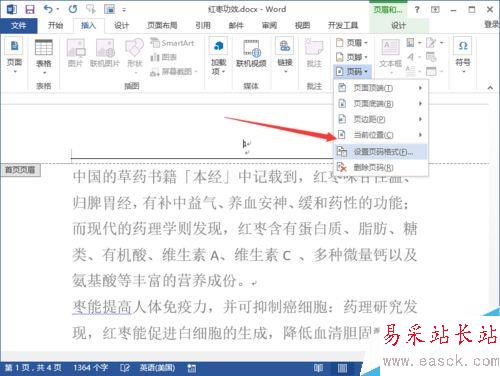Click the 首页页眉 header label
The height and width of the screenshot is (376, 500).
coord(20,170)
